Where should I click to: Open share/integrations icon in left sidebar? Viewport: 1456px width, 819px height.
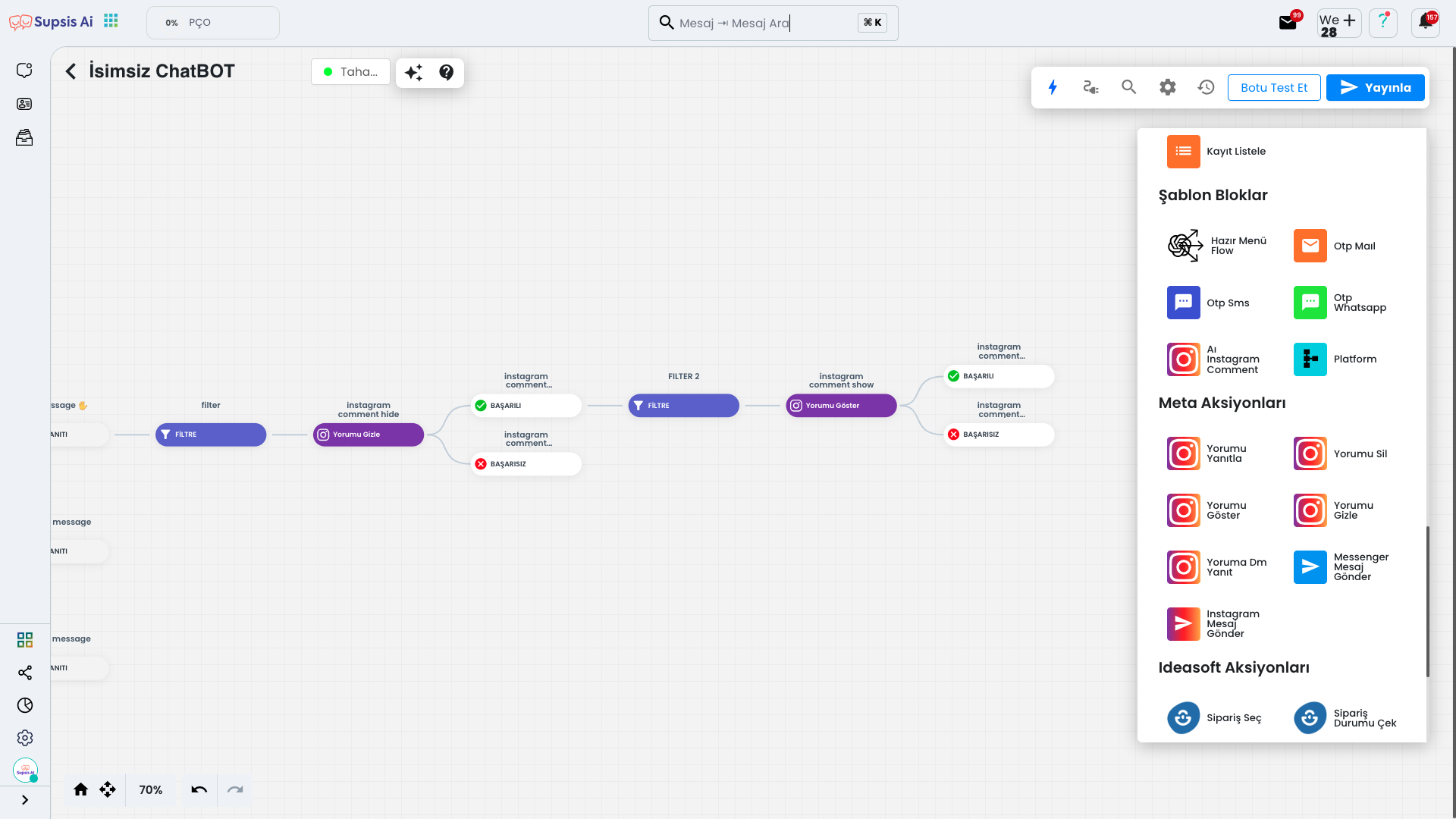pyautogui.click(x=25, y=673)
